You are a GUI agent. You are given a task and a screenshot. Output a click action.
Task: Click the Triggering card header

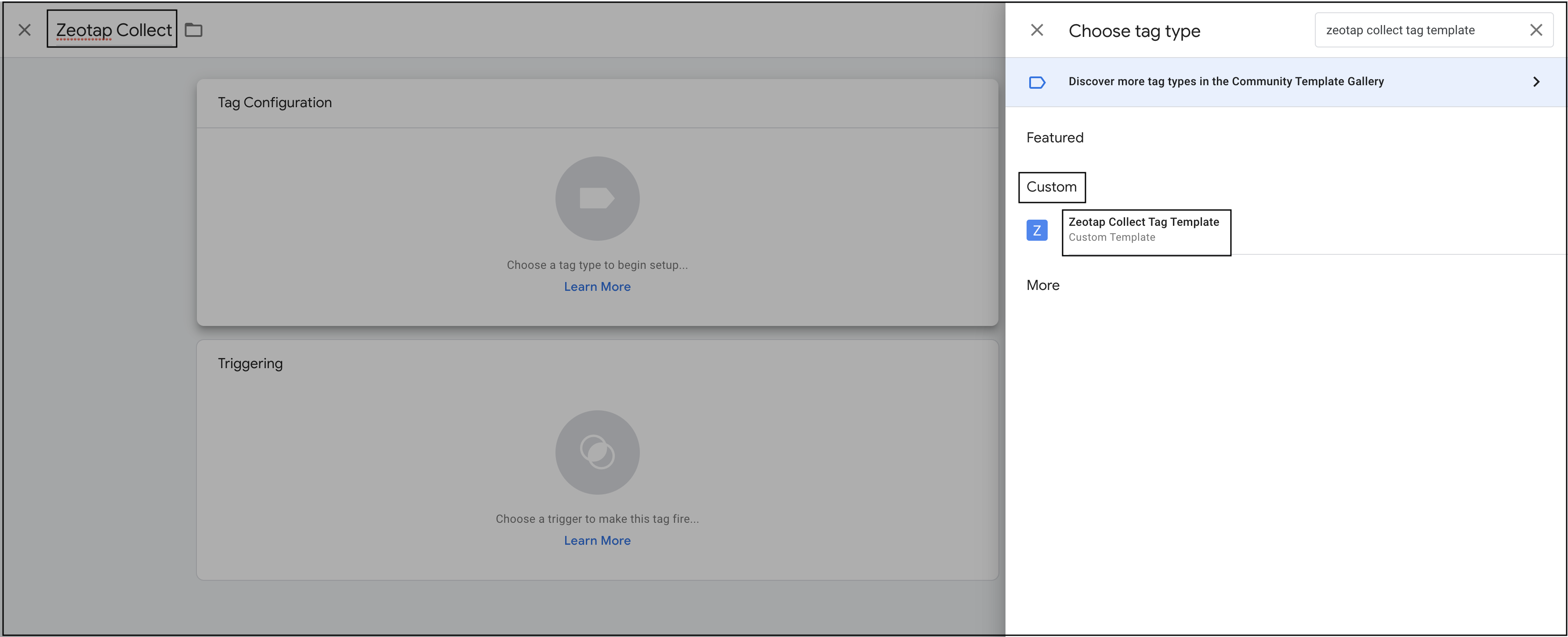tap(250, 363)
